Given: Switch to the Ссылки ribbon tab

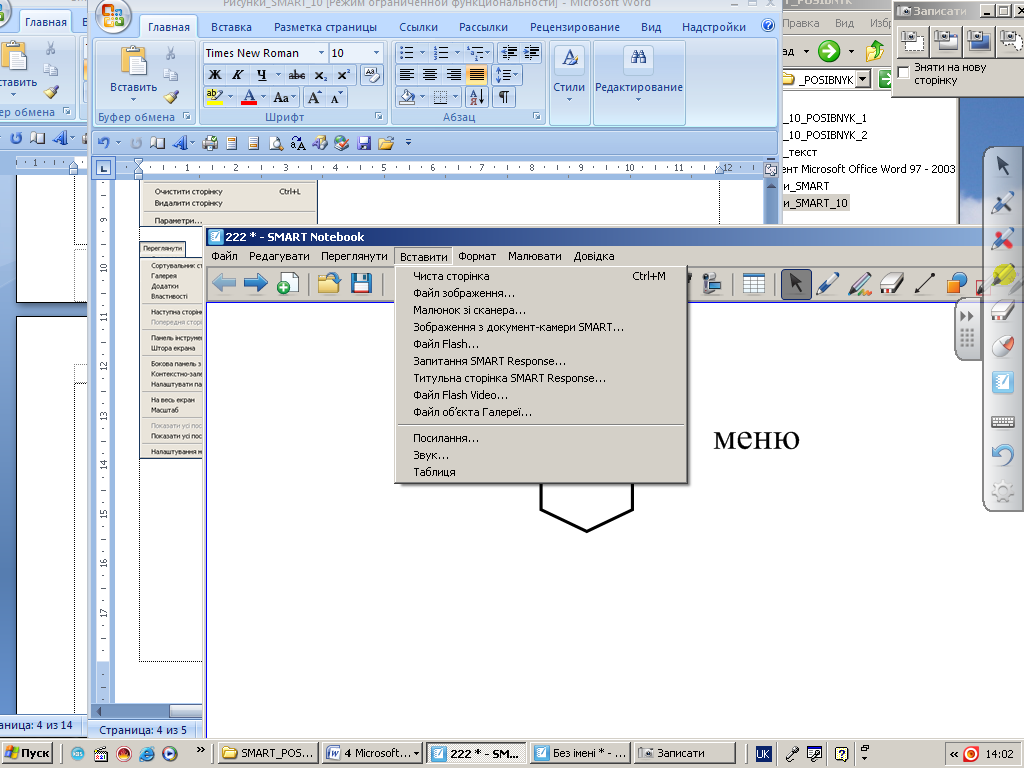Looking at the screenshot, I should [418, 27].
